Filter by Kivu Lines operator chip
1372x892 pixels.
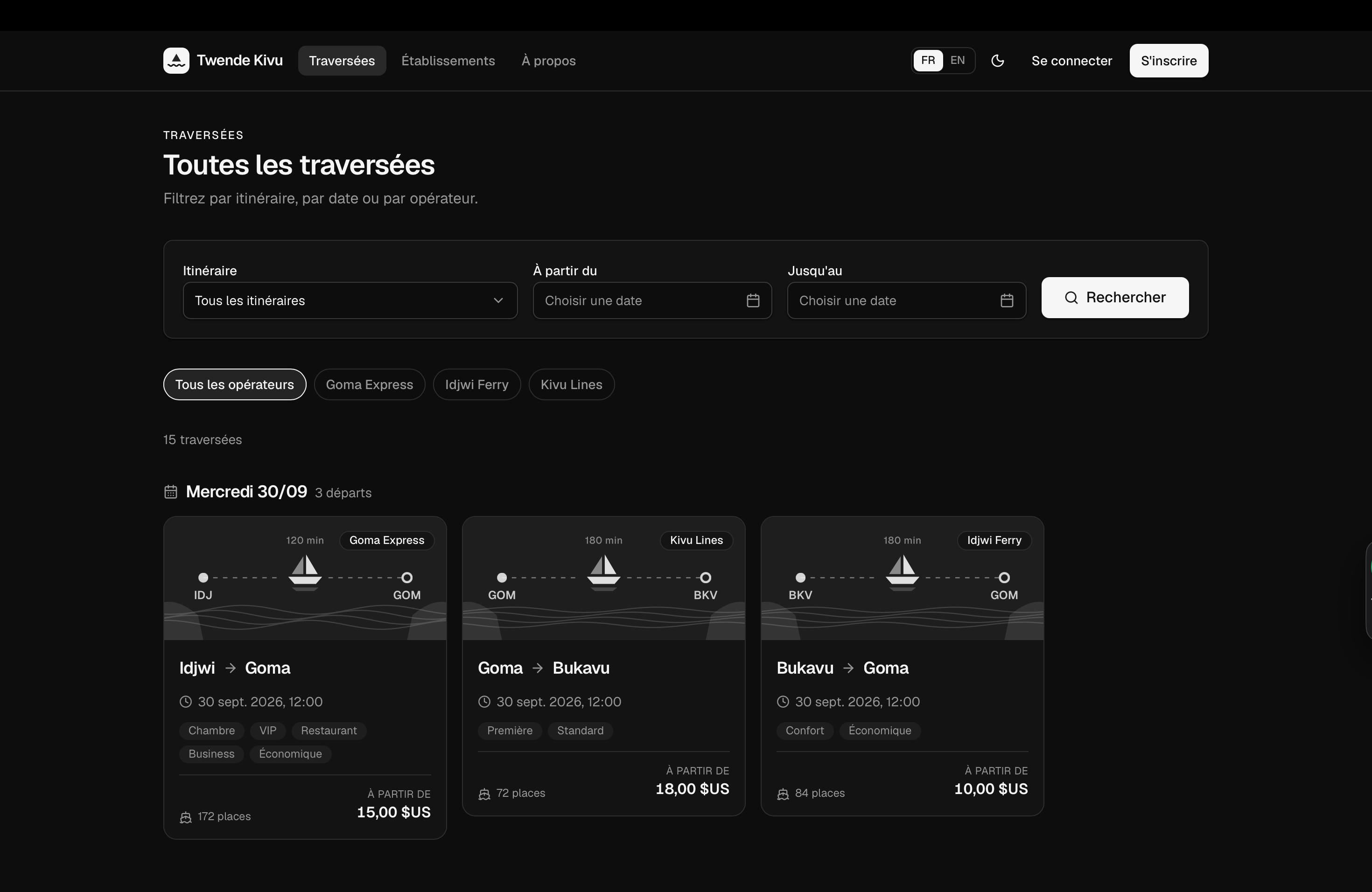[x=571, y=384]
